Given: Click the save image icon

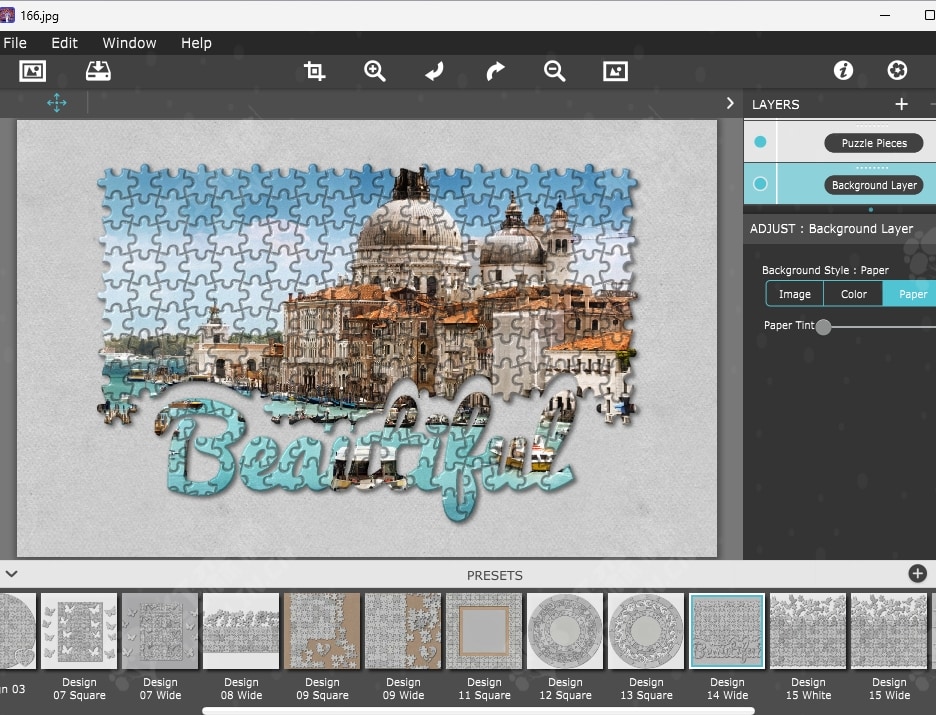Looking at the screenshot, I should click(x=98, y=71).
